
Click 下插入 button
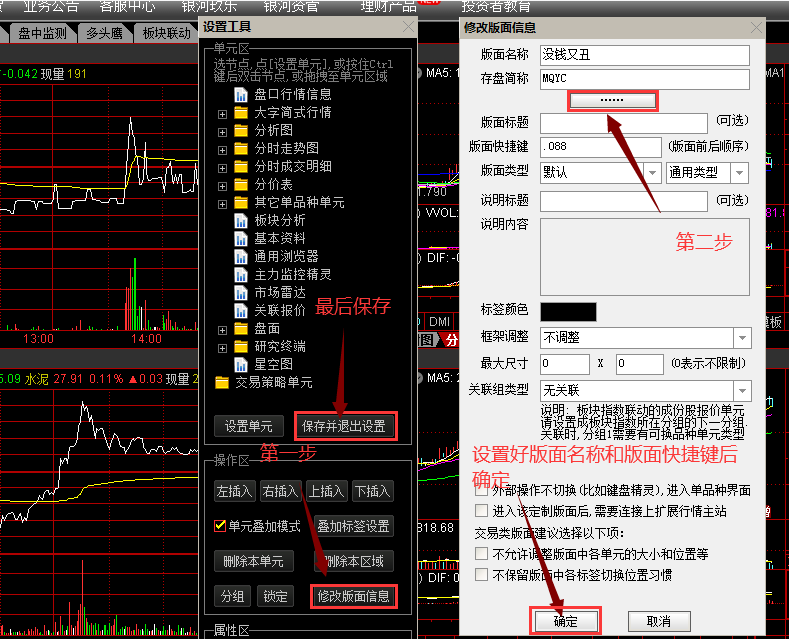pos(372,491)
